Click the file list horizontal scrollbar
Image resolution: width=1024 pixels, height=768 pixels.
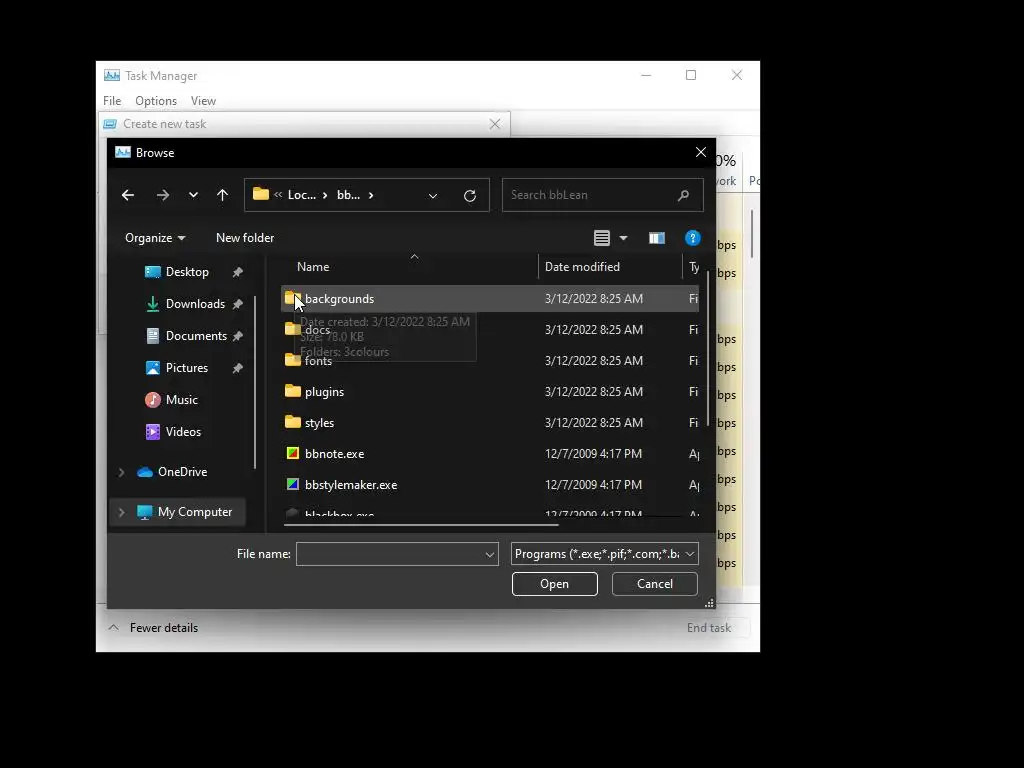pos(421,524)
